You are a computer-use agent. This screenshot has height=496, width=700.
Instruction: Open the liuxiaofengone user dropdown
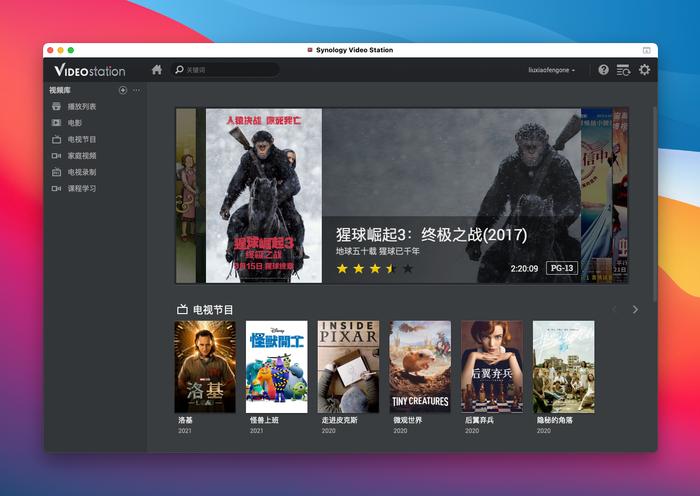552,70
